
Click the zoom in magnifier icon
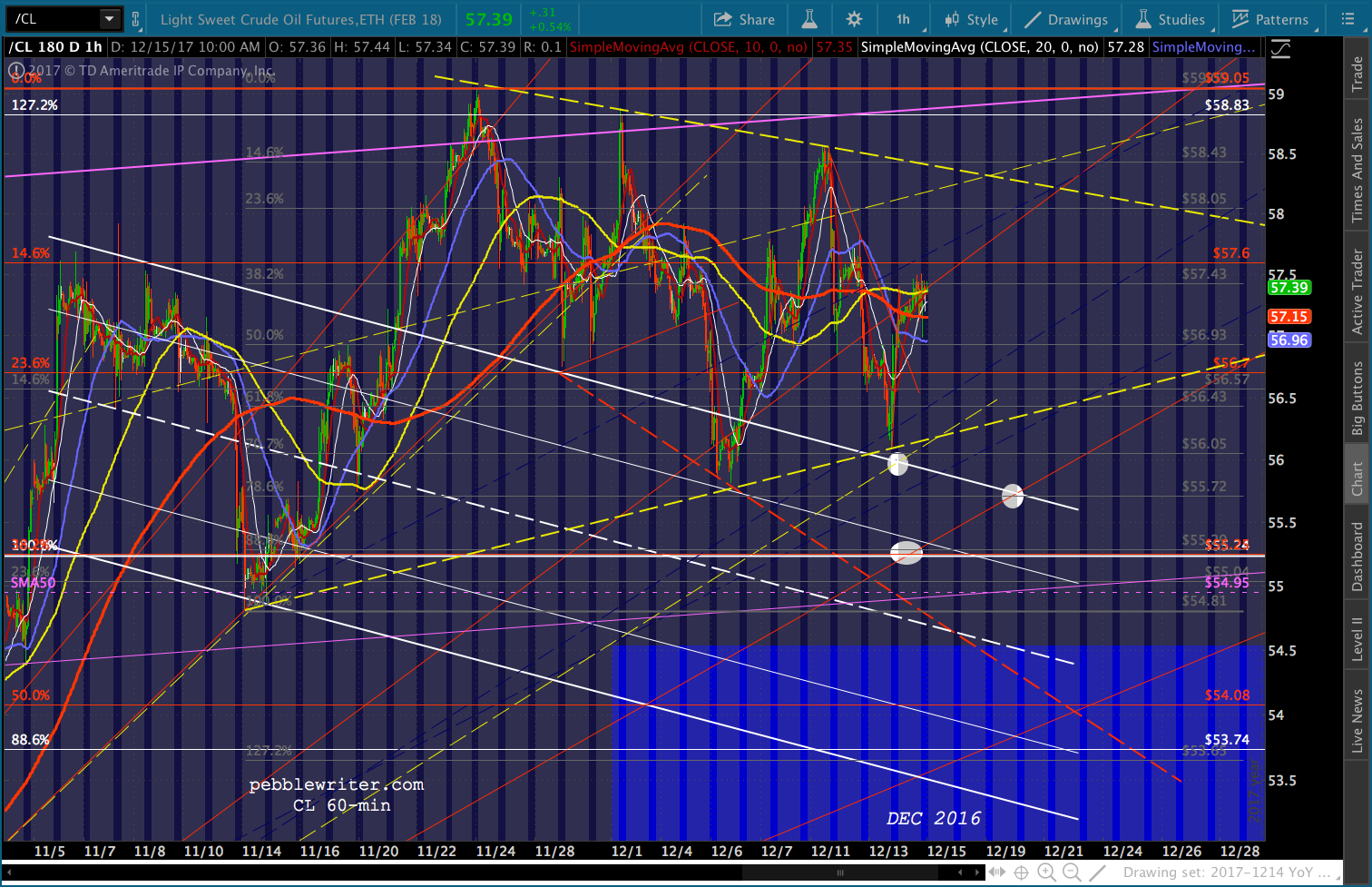(x=1046, y=872)
